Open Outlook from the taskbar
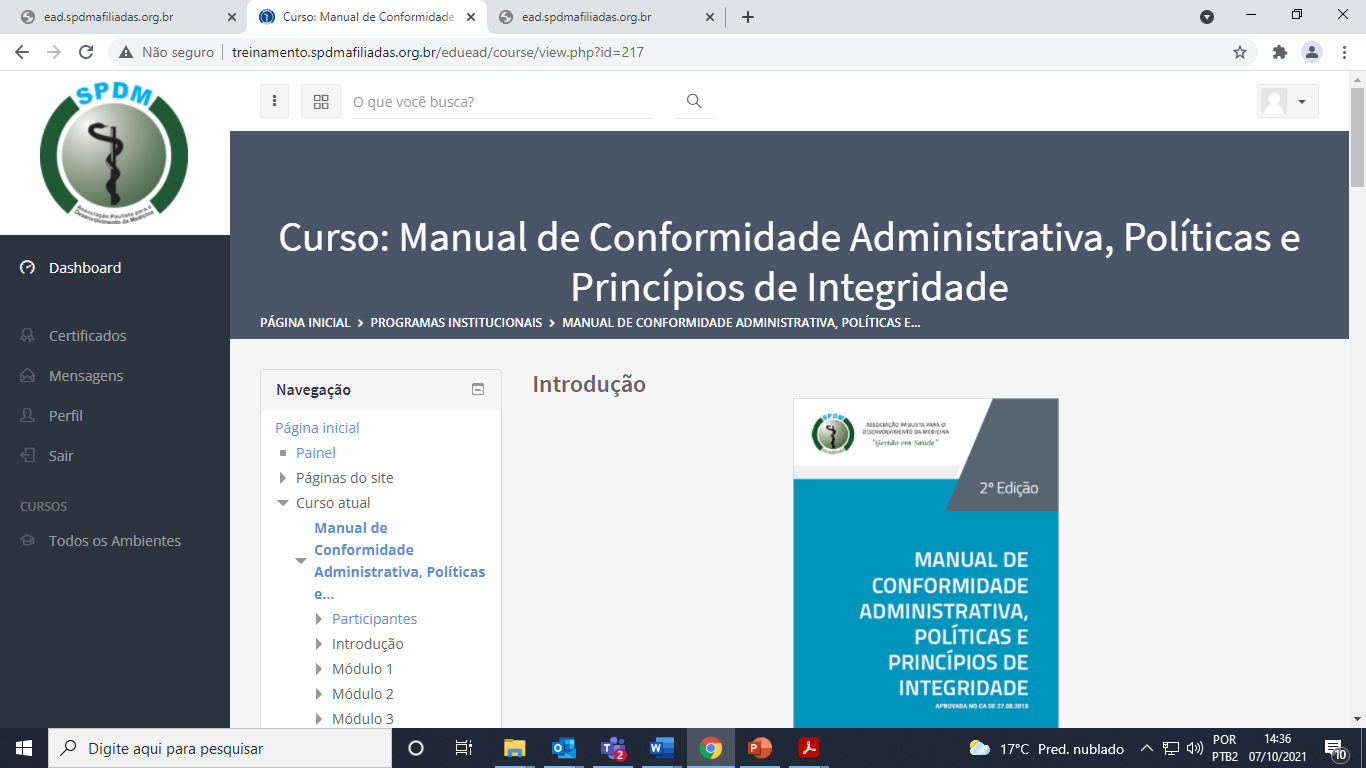The image size is (1366, 768). click(x=563, y=748)
